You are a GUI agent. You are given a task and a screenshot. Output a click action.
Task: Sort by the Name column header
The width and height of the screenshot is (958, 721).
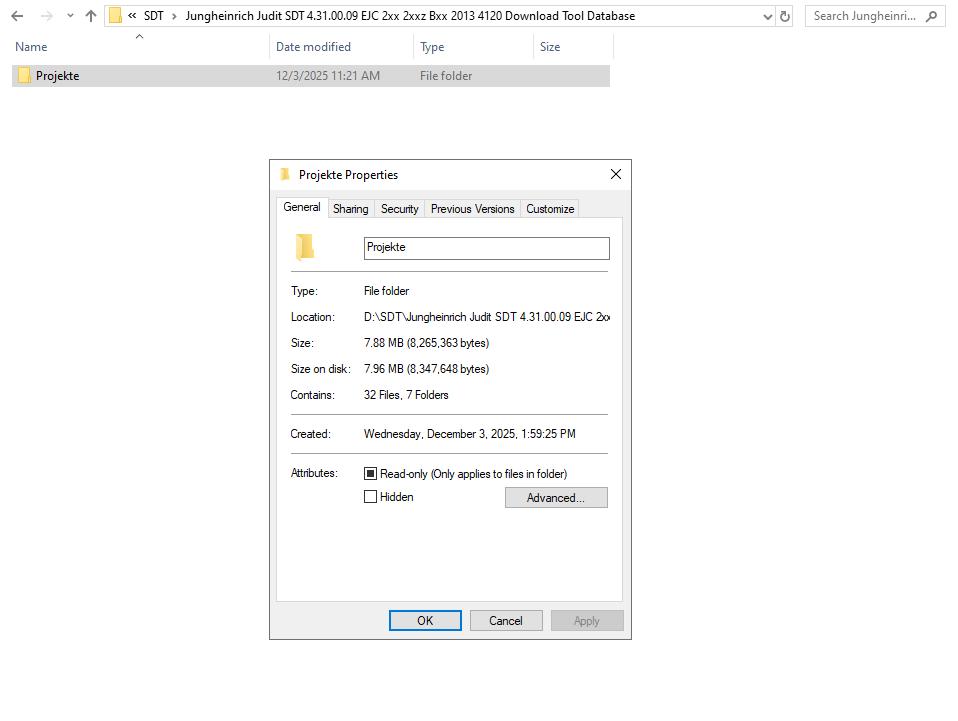(x=31, y=46)
